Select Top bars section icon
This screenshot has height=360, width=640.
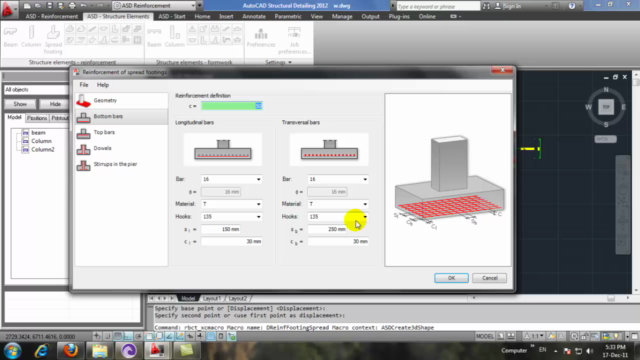point(83,133)
